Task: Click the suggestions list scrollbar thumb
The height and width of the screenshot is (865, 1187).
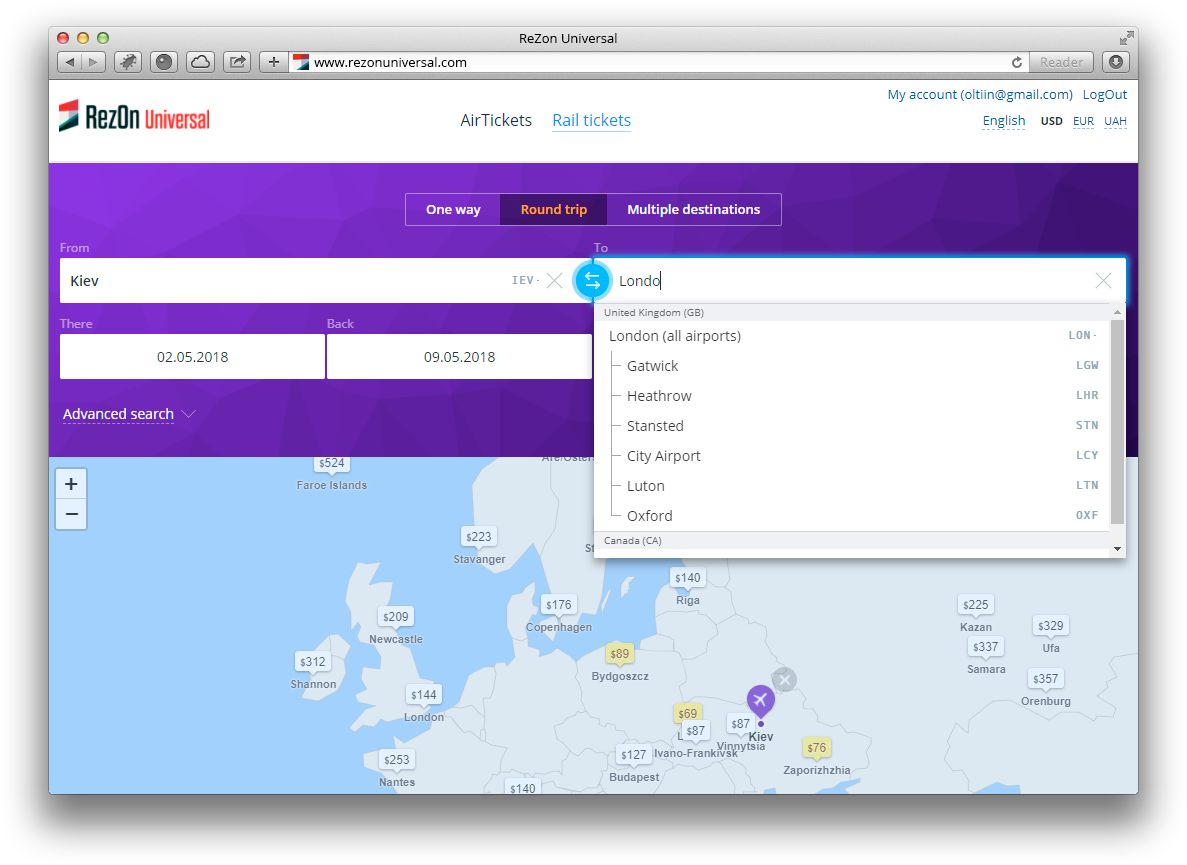Action: [1117, 422]
